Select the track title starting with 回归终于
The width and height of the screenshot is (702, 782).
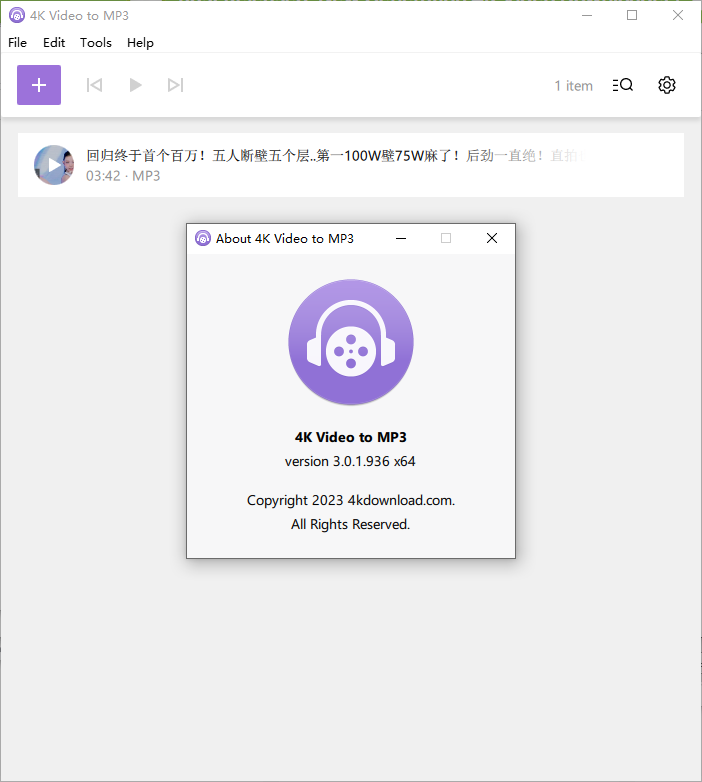[x=334, y=156]
